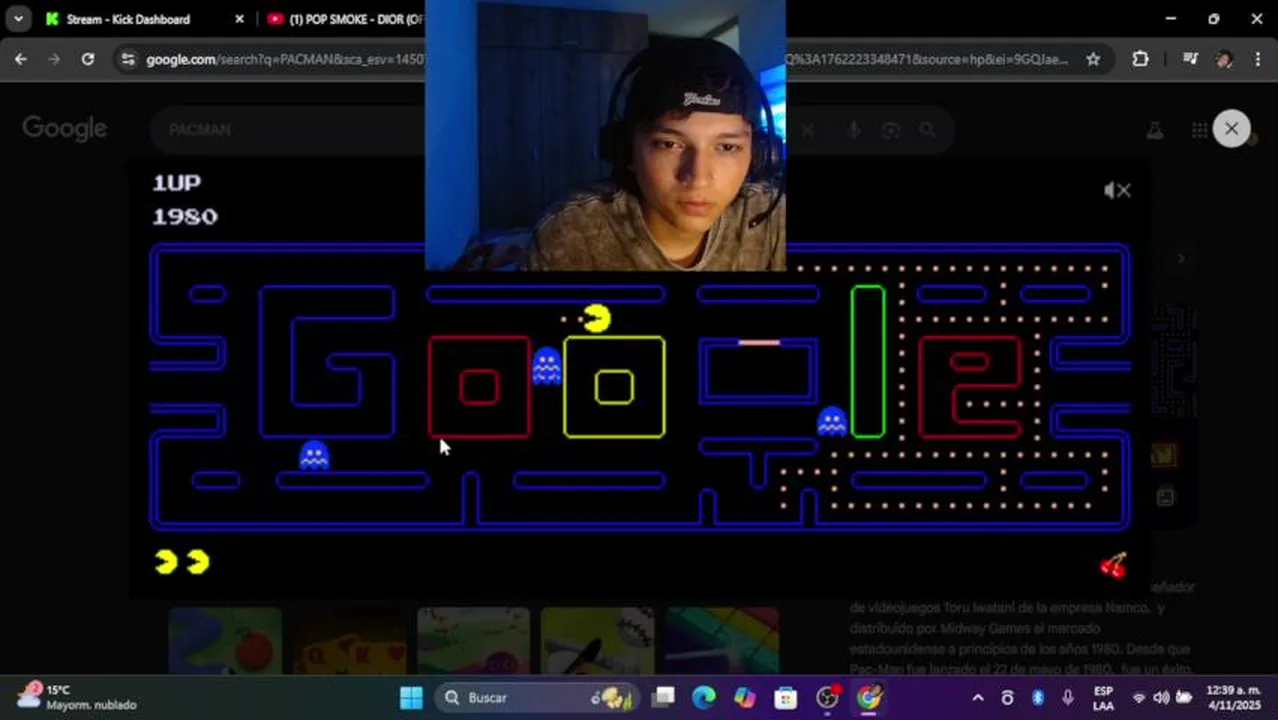This screenshot has width=1278, height=720.
Task: Open the Wi-Fi network tray icon
Action: tap(1138, 698)
